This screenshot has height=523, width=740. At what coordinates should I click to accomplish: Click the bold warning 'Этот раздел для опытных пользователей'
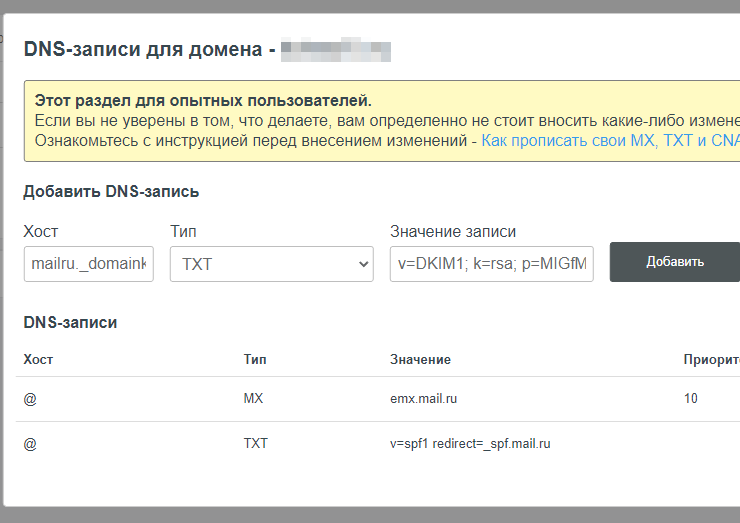pyautogui.click(x=202, y=101)
